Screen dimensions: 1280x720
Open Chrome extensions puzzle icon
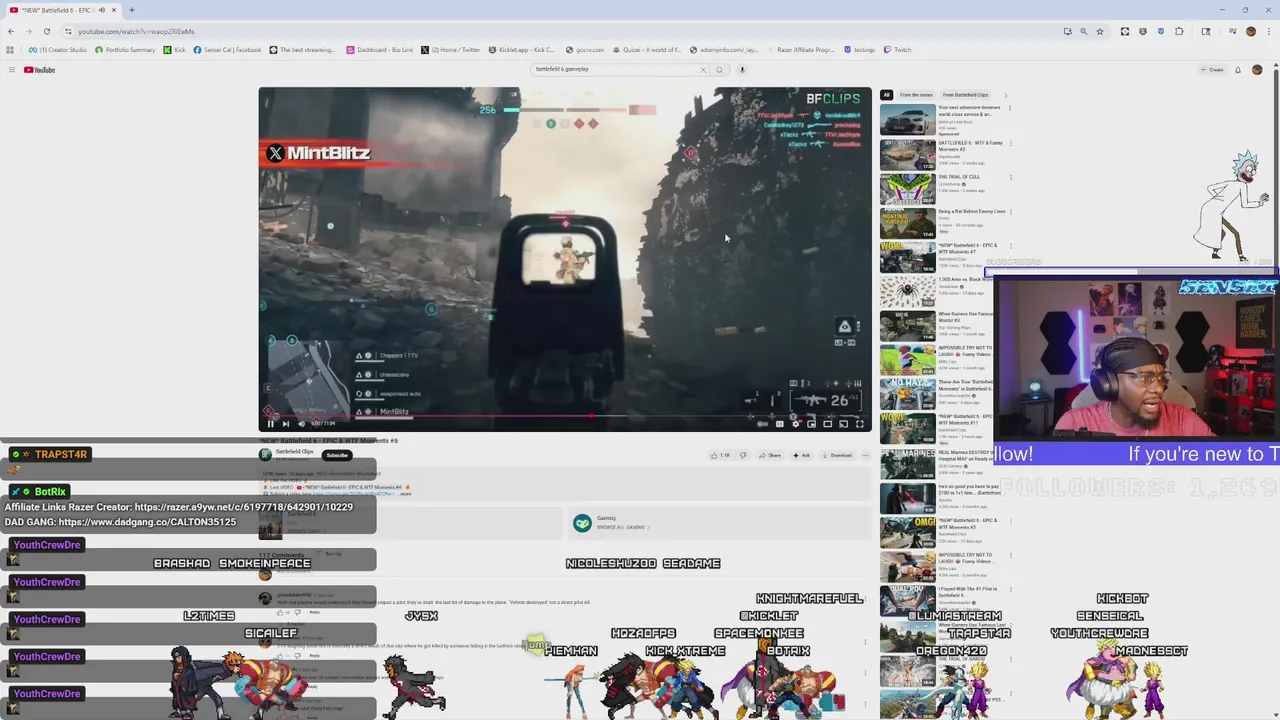click(1179, 31)
